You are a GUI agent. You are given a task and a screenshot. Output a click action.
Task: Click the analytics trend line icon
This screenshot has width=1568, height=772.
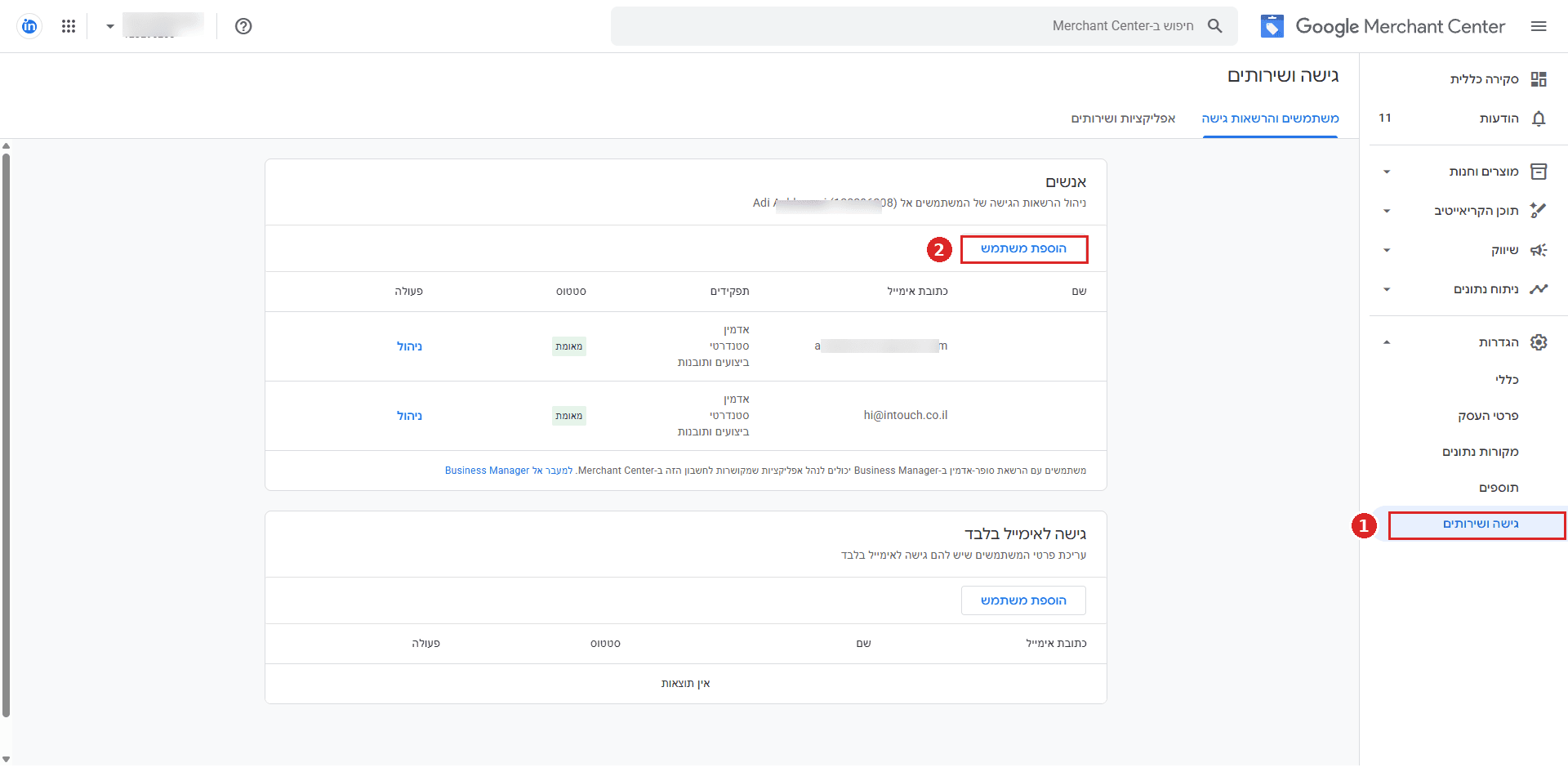[x=1539, y=289]
